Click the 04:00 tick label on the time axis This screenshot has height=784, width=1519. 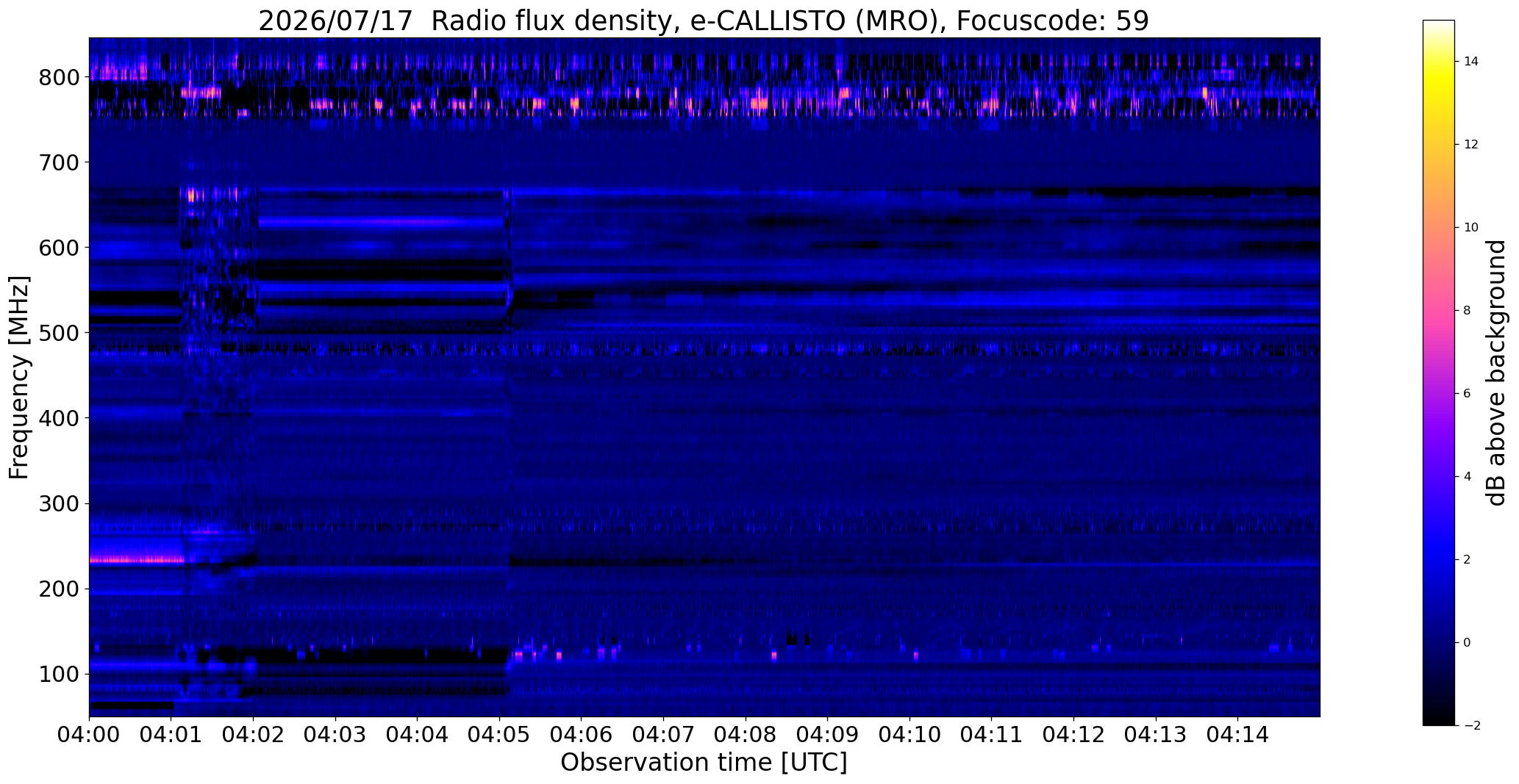(x=89, y=735)
